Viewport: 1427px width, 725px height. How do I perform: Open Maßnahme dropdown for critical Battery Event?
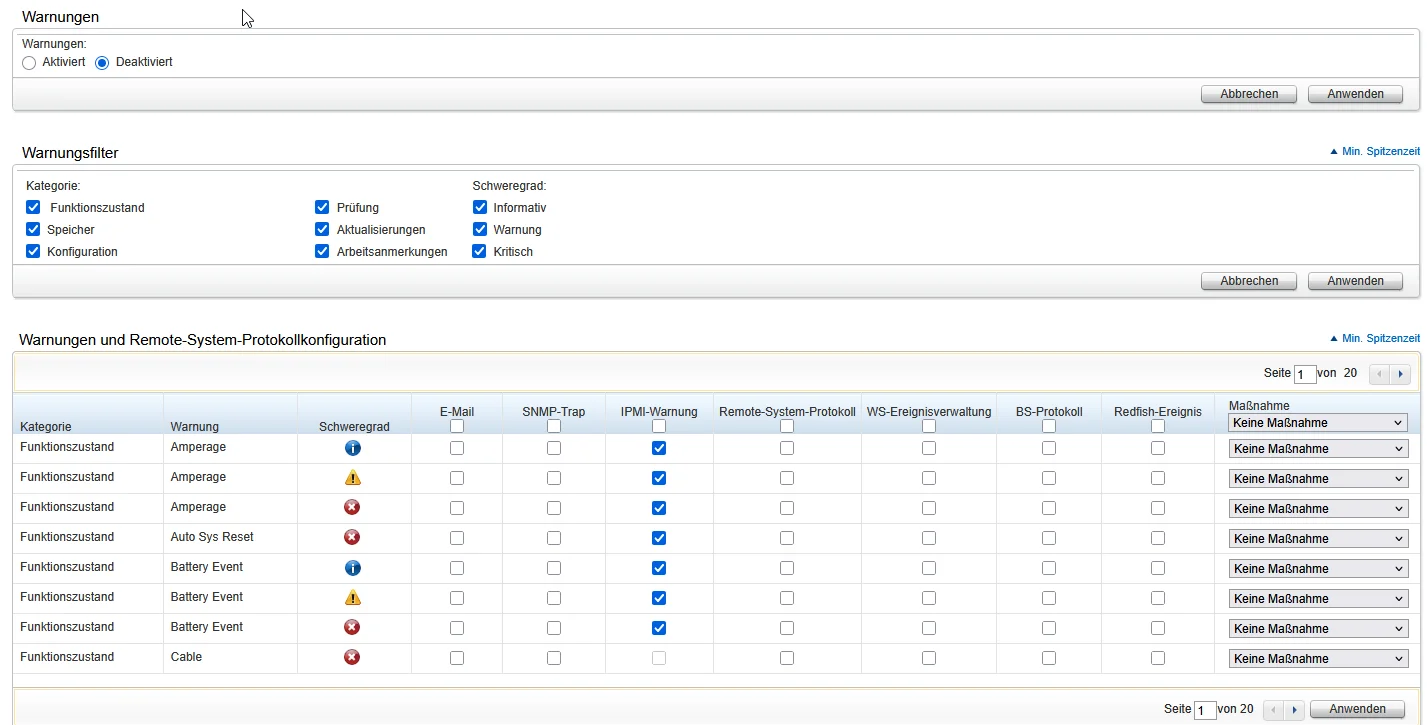pos(1317,629)
